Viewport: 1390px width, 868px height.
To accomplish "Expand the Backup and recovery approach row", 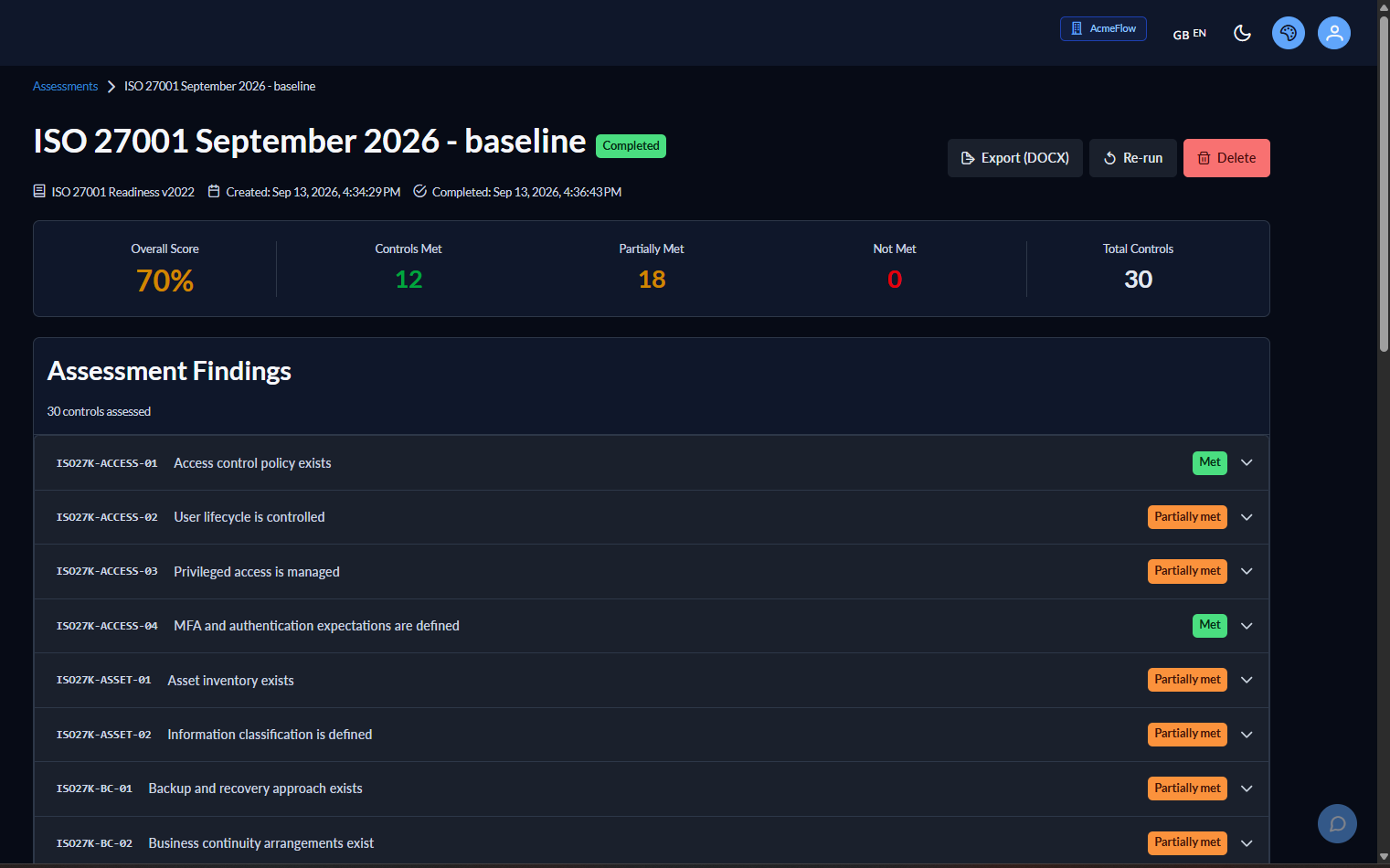I will coord(652,789).
